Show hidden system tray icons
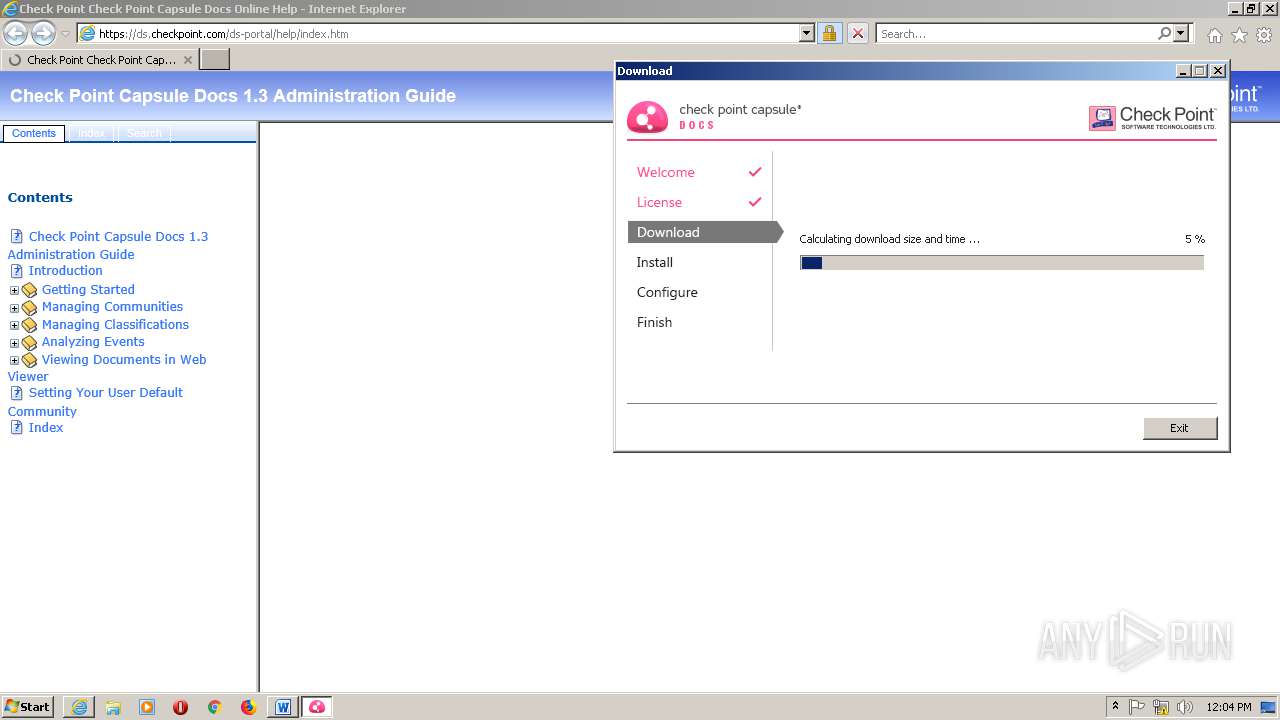Viewport: 1280px width, 720px height. (x=1116, y=707)
